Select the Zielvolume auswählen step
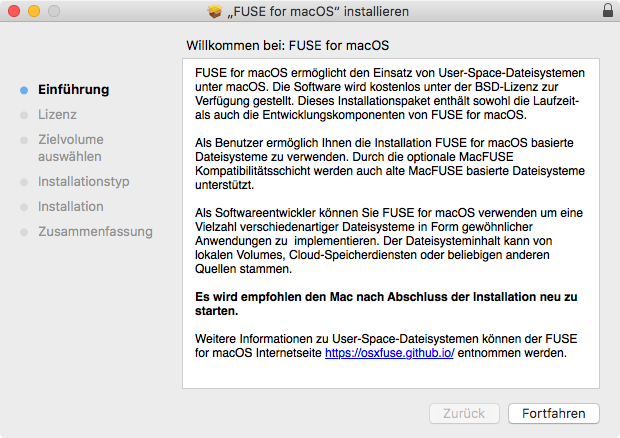620x438 pixels. [x=71, y=148]
